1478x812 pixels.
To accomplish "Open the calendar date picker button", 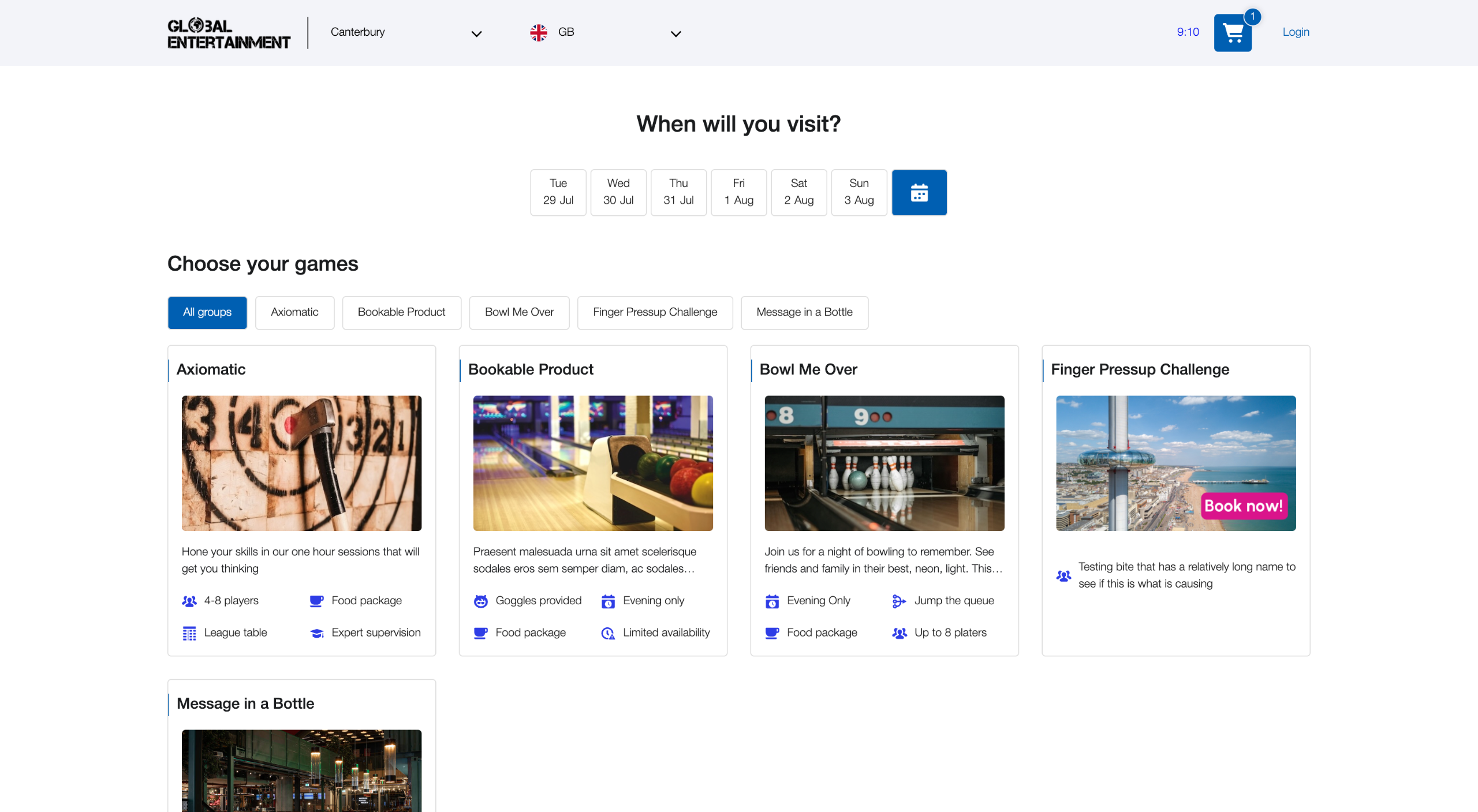I will 919,192.
